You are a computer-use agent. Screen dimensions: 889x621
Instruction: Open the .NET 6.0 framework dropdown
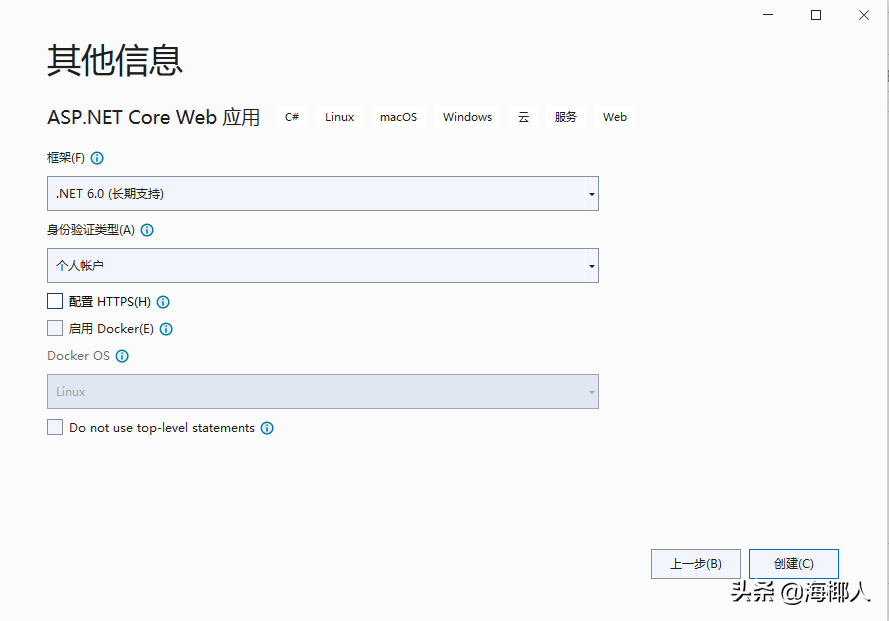[x=323, y=193]
